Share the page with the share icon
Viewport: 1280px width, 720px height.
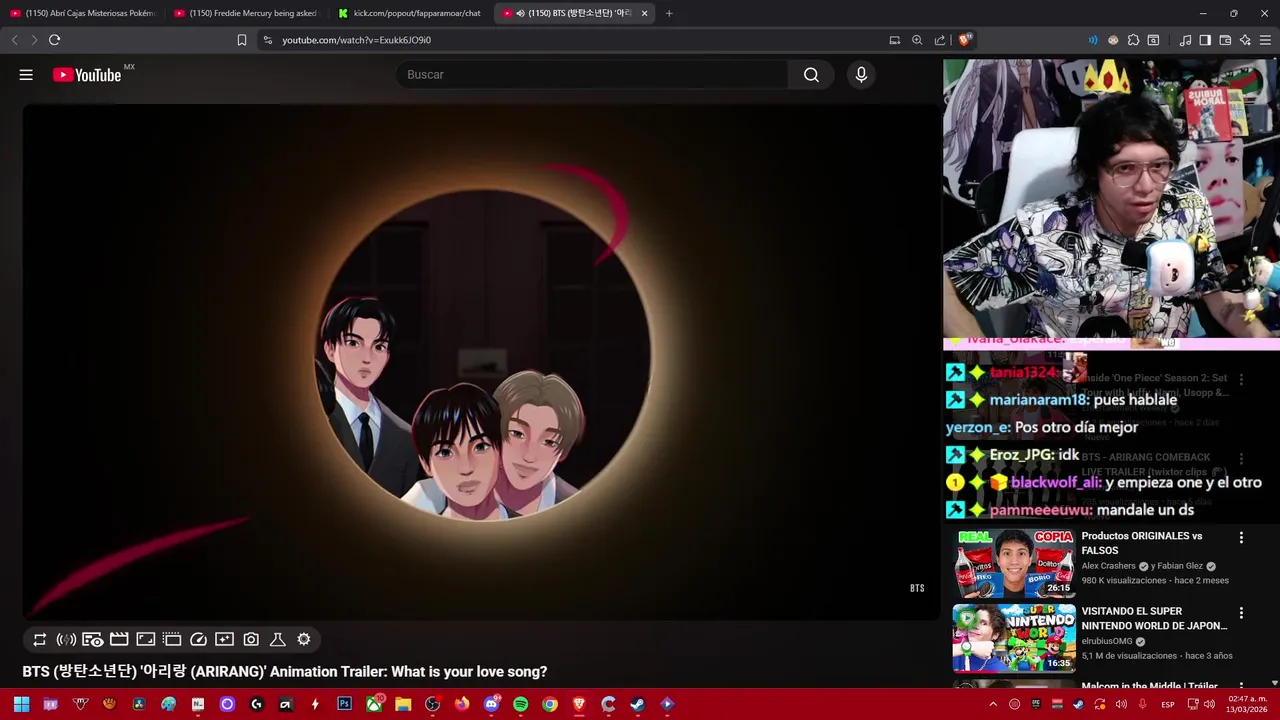[x=939, y=40]
